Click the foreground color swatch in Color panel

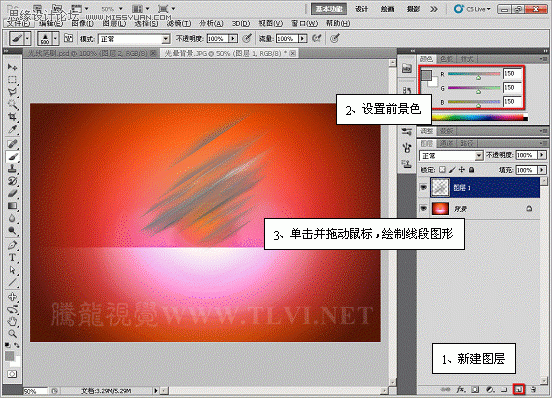coord(426,75)
